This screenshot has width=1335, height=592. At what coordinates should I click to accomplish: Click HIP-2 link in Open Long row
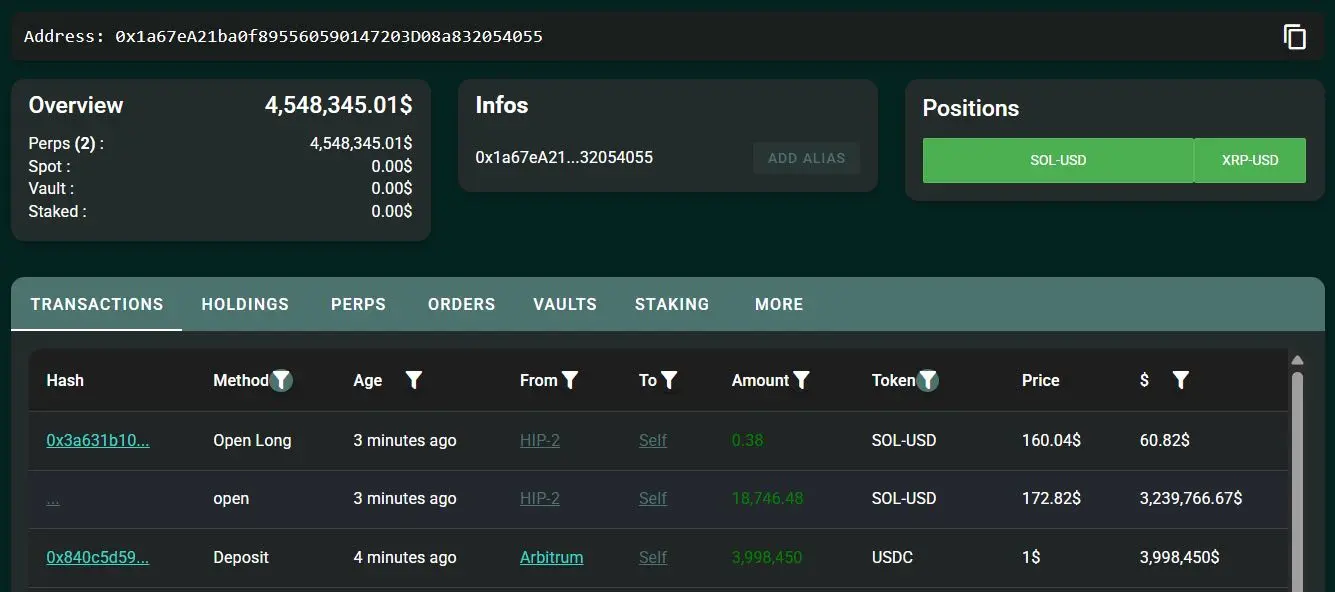(x=540, y=440)
